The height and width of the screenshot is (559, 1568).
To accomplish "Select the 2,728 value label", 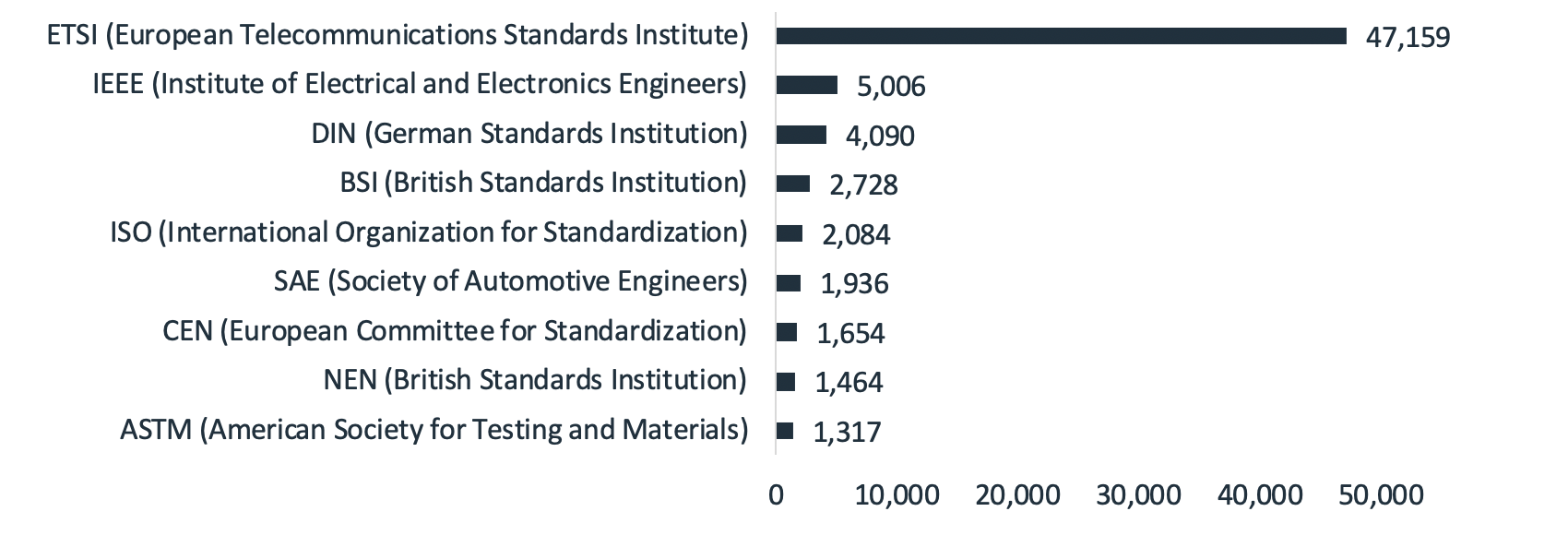I will (x=863, y=185).
